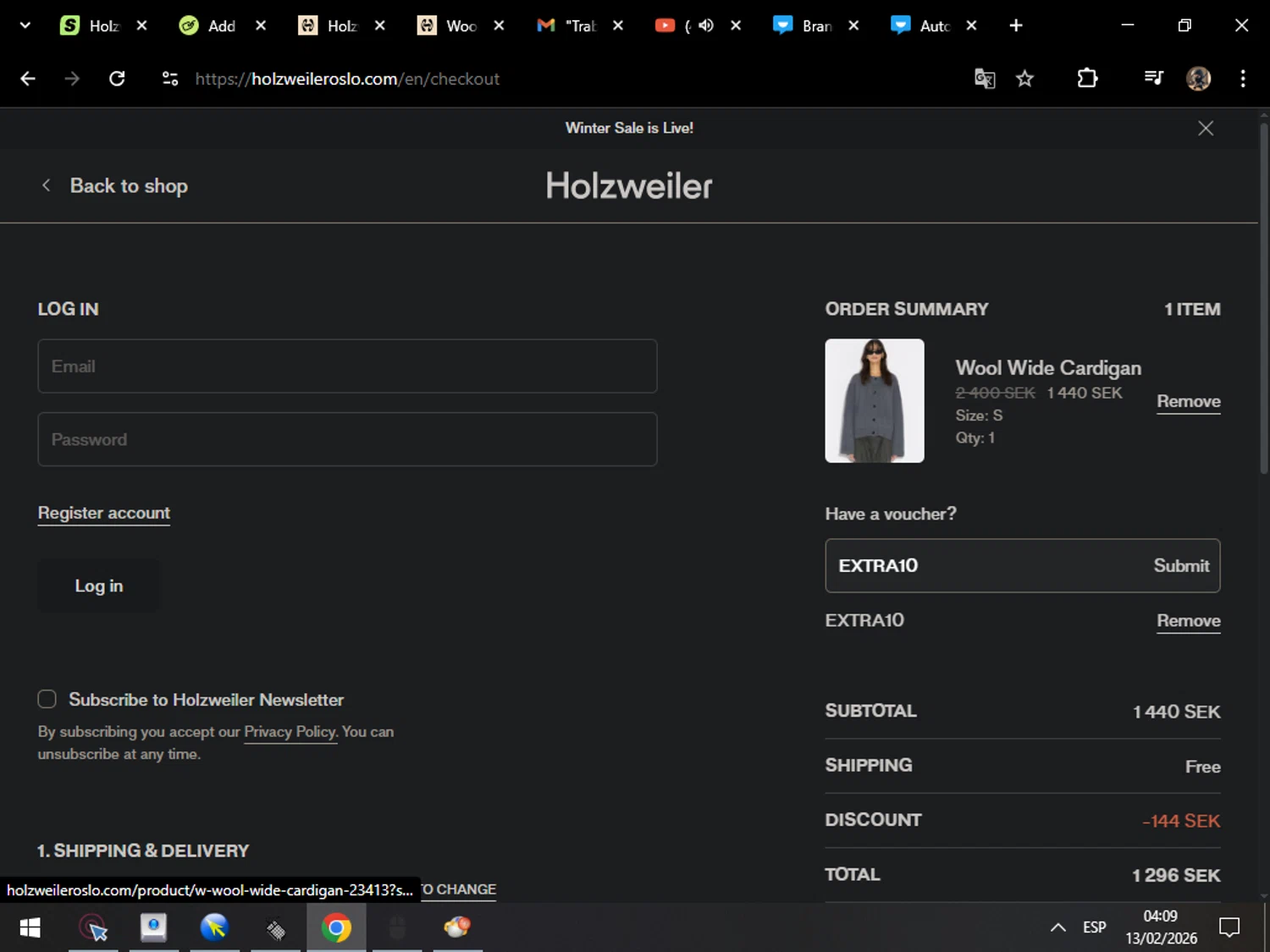Open the tab search dropdown arrow

click(x=25, y=25)
